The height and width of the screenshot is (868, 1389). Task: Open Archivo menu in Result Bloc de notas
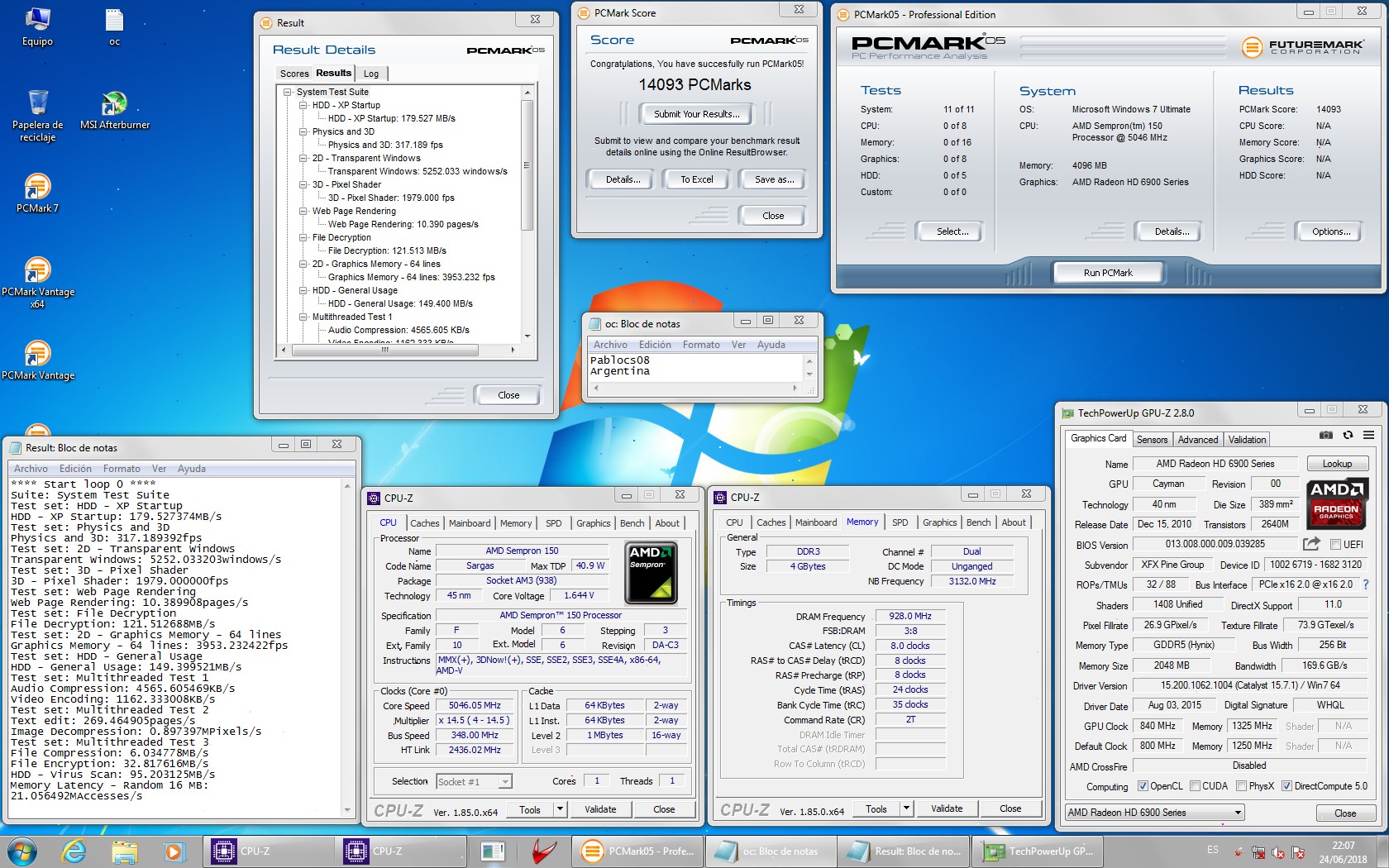31,469
